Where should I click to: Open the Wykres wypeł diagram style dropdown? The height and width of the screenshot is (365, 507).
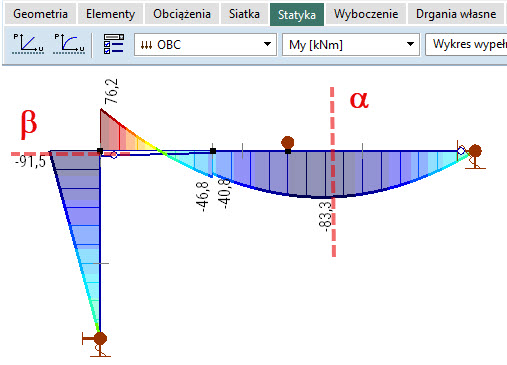pos(466,44)
